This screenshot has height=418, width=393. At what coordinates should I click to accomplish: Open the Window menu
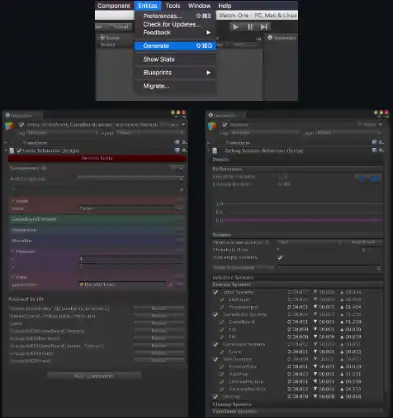199,6
